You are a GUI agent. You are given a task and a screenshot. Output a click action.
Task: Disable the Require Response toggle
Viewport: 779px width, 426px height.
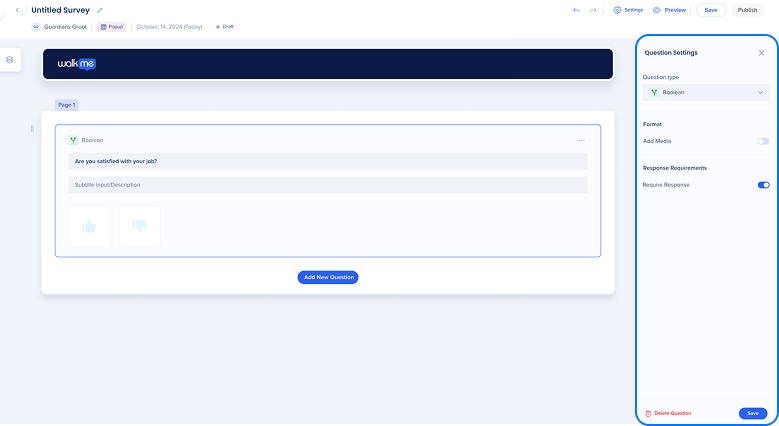(x=763, y=185)
